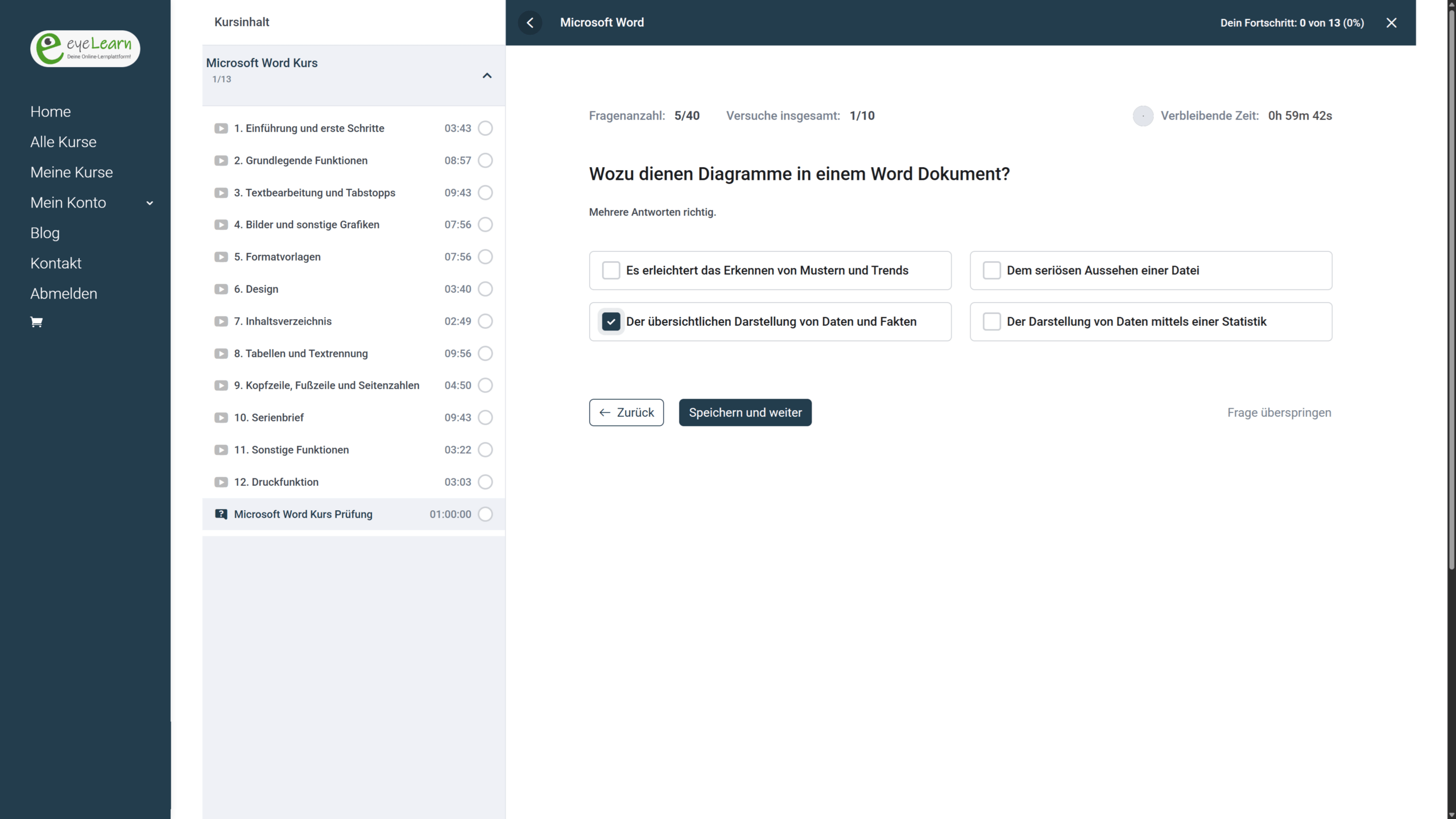This screenshot has height=819, width=1456.
Task: Click the eyeLearn logo
Action: click(85, 49)
